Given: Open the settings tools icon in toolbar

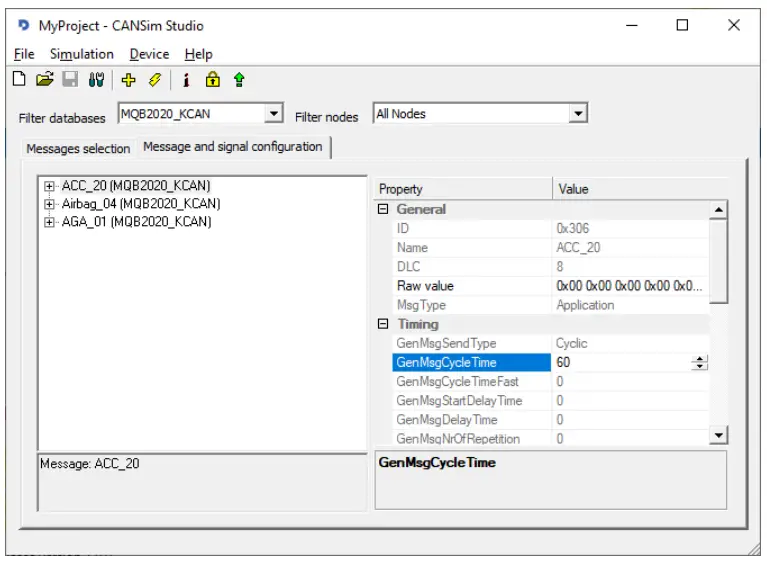Looking at the screenshot, I should coord(96,79).
